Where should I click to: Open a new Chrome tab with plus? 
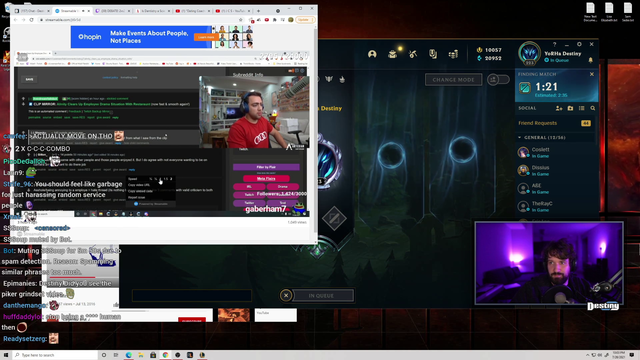click(258, 11)
